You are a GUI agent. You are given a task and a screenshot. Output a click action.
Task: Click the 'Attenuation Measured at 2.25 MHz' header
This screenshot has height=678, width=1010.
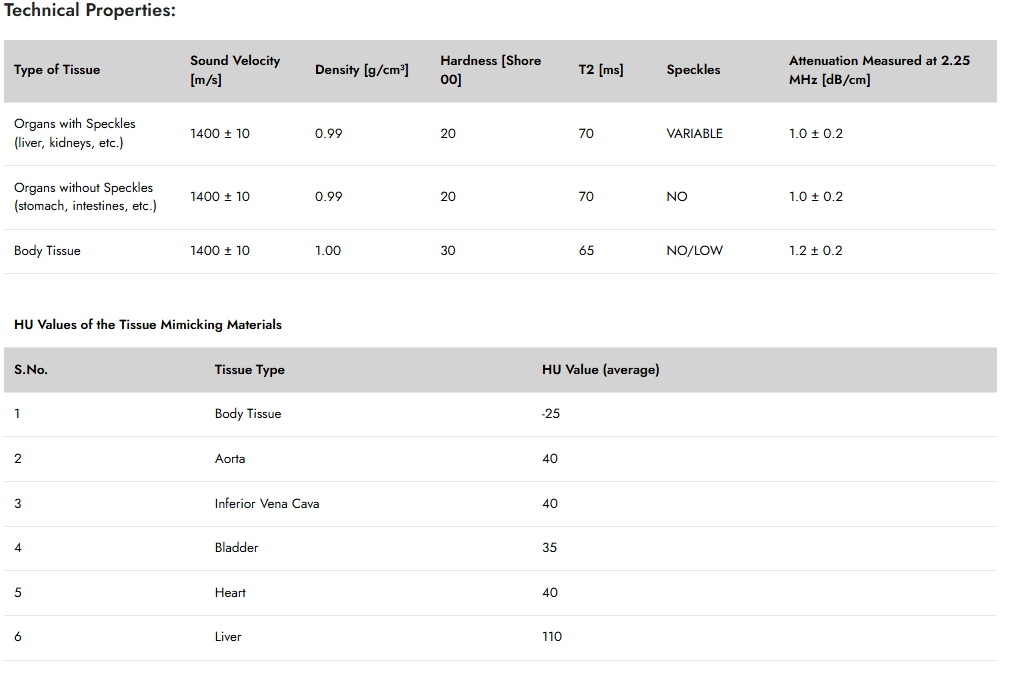879,70
